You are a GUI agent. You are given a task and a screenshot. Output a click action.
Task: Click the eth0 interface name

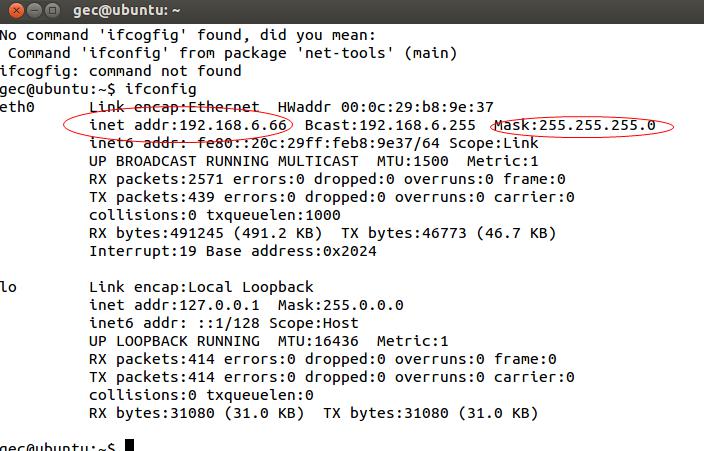pyautogui.click(x=17, y=107)
